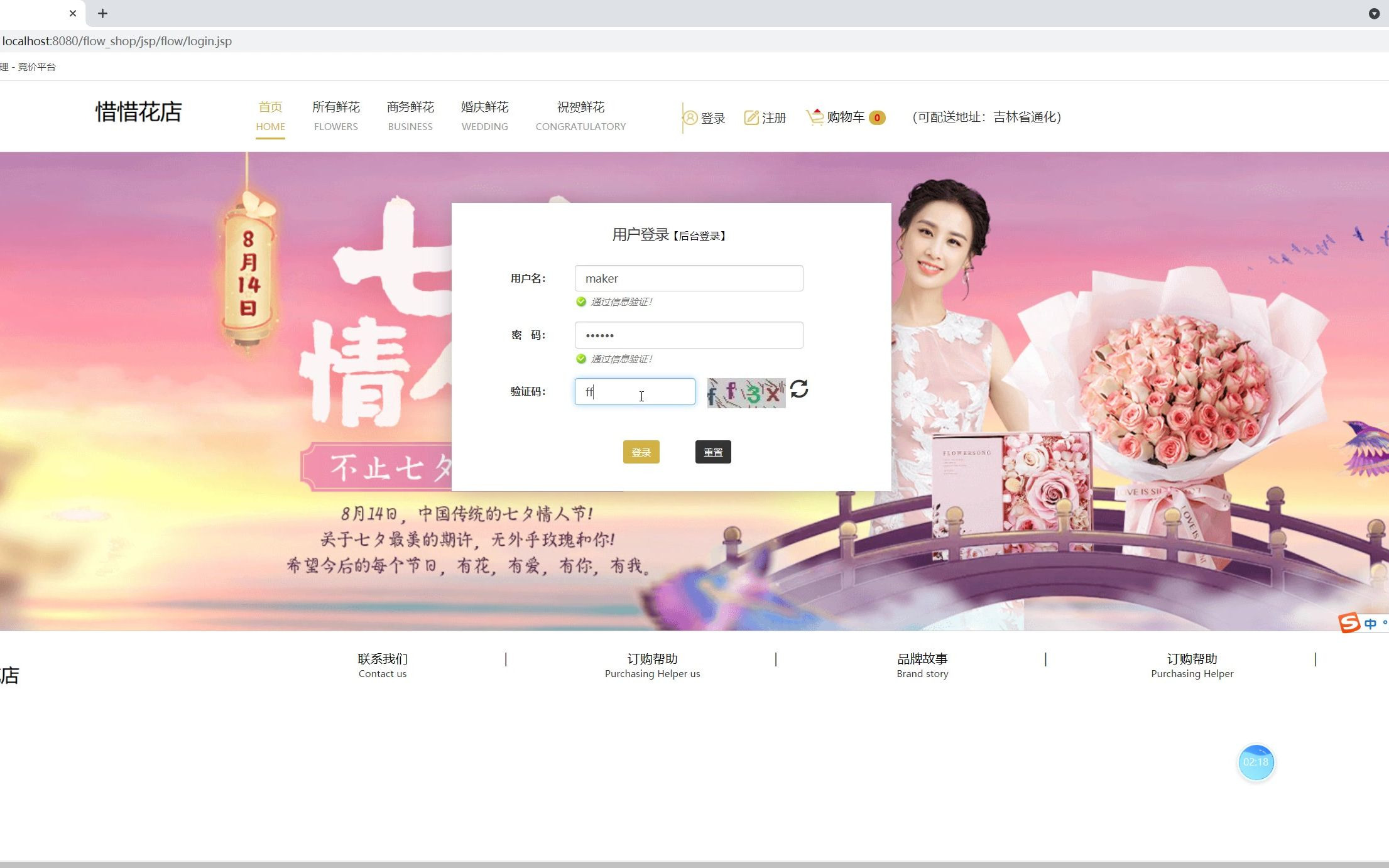Screen dimensions: 1389x868
Task: Click the username input field
Action: [688, 278]
